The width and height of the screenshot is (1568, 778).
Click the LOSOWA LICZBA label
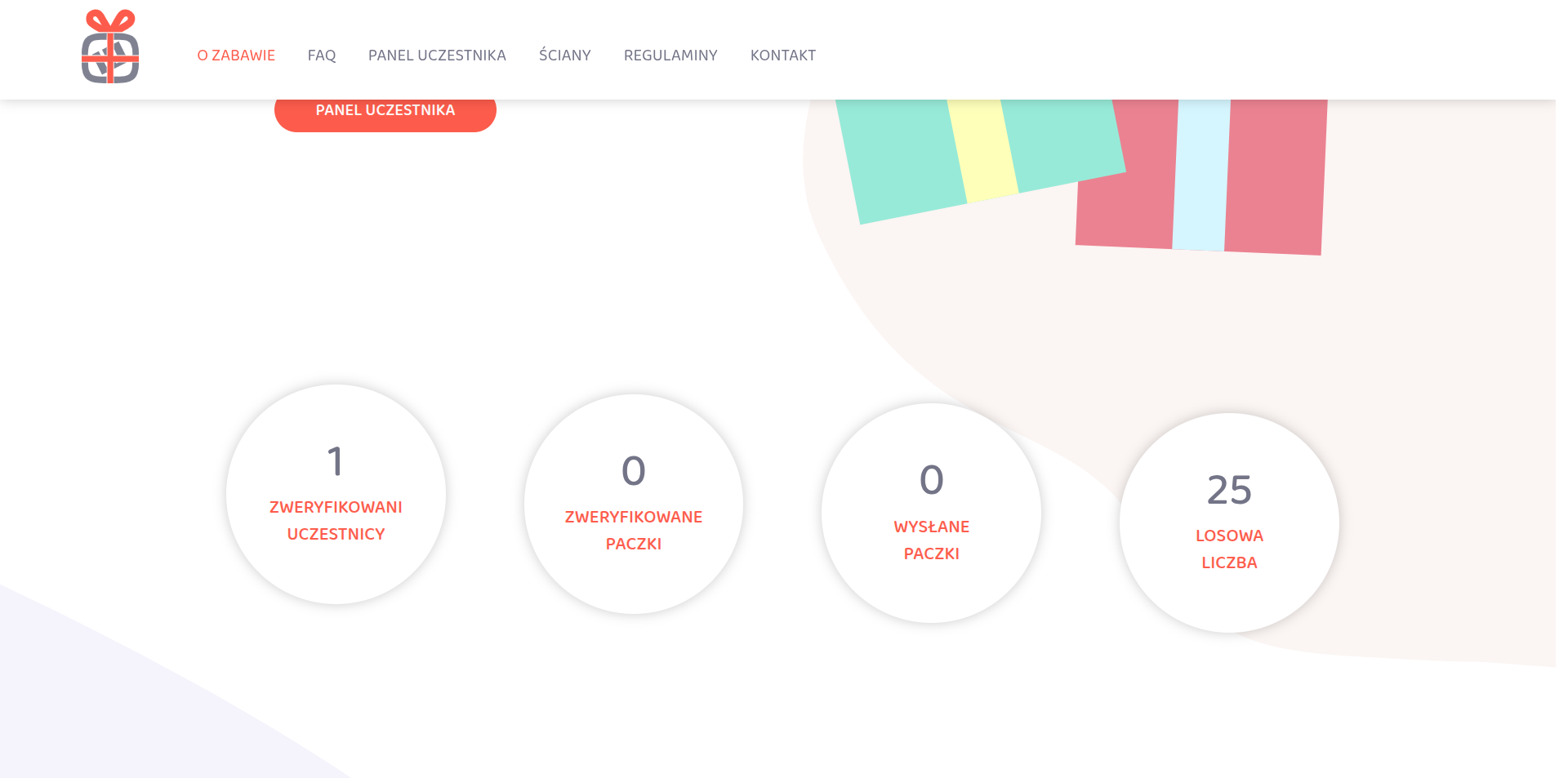click(1229, 549)
